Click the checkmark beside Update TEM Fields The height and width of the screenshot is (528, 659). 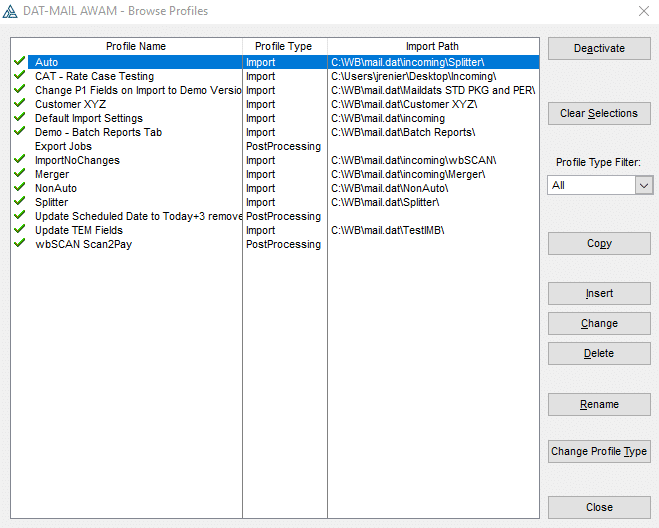click(19, 230)
